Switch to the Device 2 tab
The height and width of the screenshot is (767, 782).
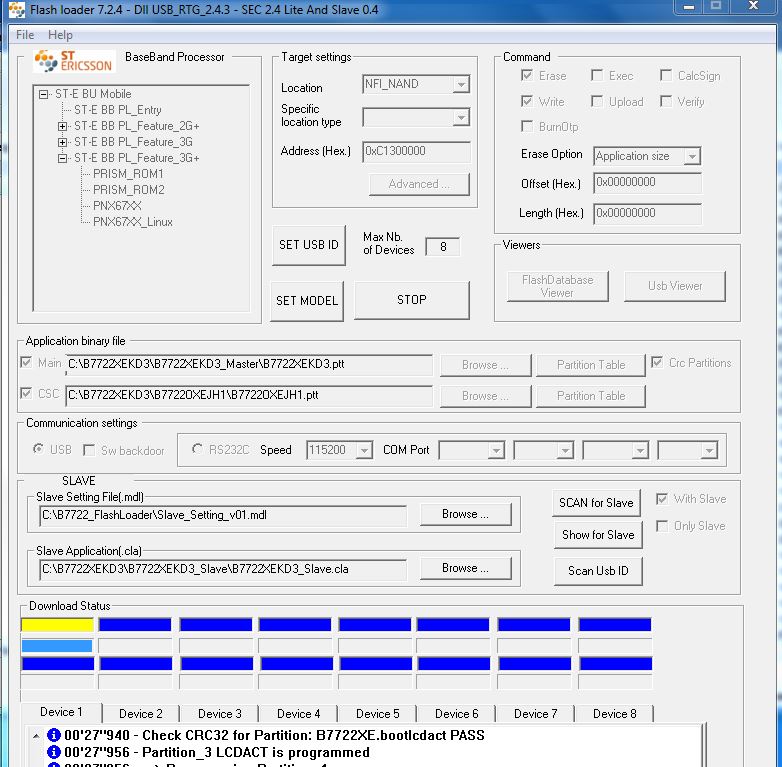(141, 714)
